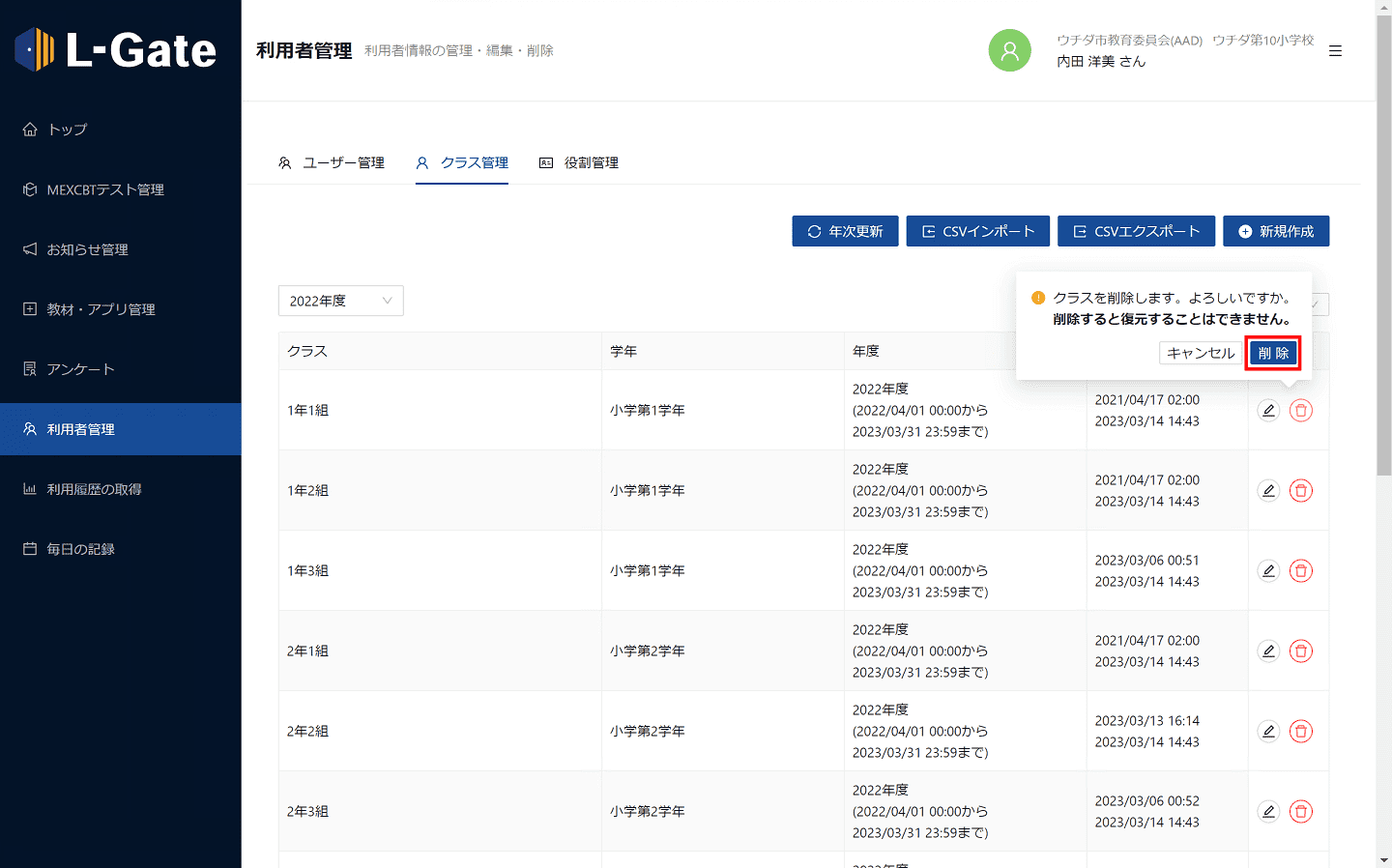Screen dimensions: 1392x868
Task: Confirm deletion with the 削除 button
Action: pyautogui.click(x=1273, y=353)
